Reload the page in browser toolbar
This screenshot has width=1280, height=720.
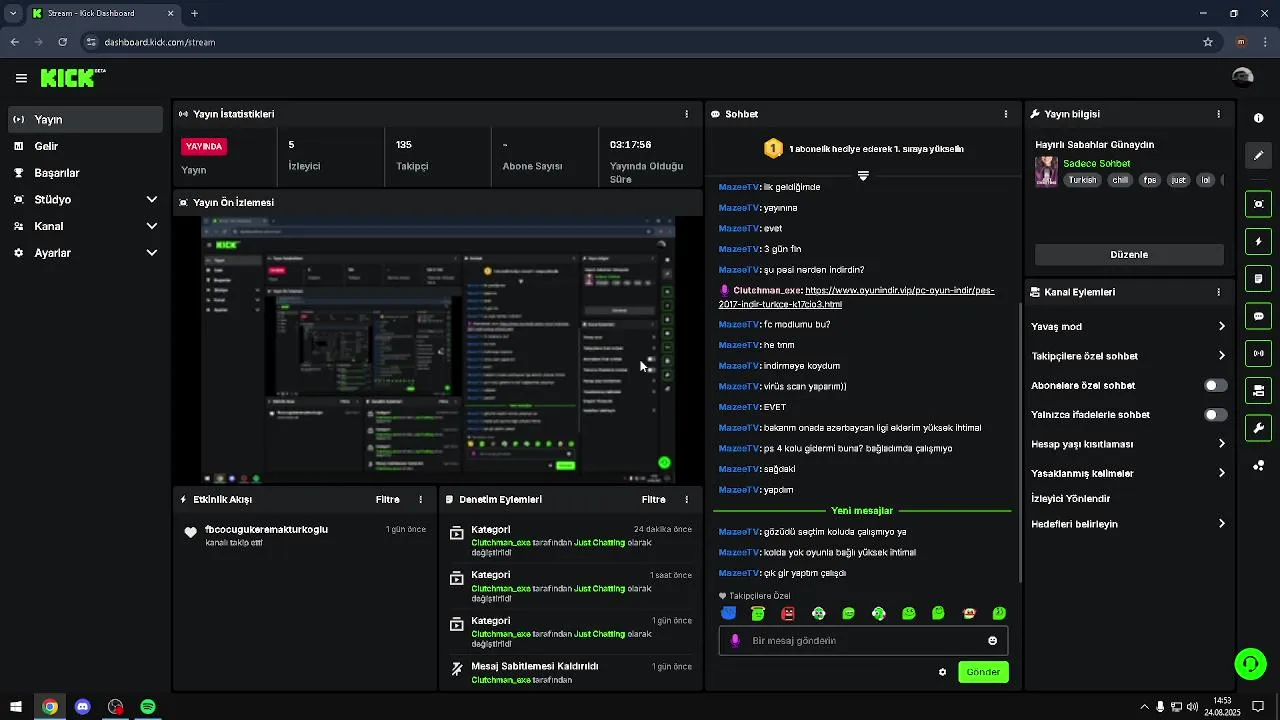pos(62,42)
